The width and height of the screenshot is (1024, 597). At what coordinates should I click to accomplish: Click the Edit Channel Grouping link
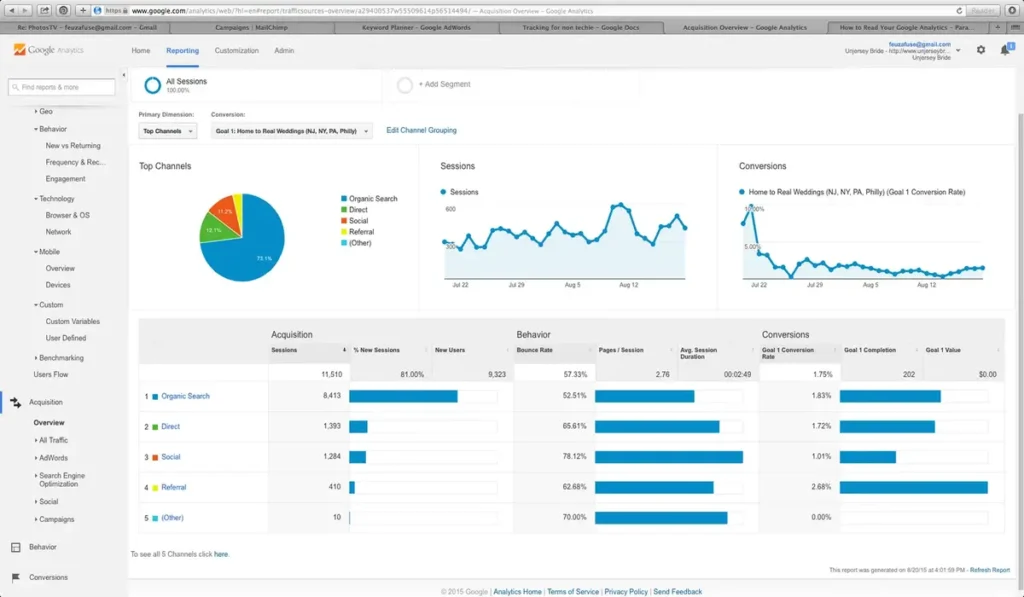point(421,131)
